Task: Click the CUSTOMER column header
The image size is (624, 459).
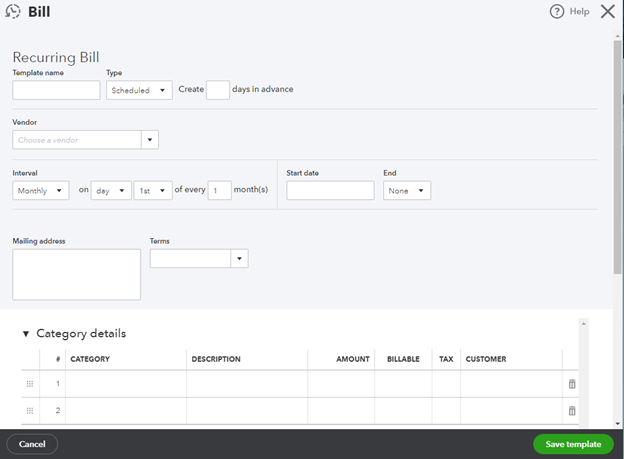Action: coord(486,359)
